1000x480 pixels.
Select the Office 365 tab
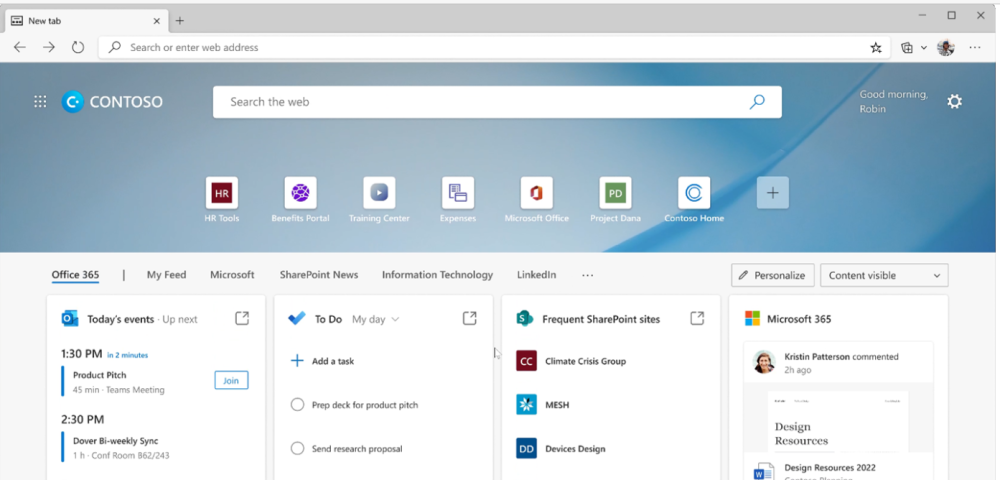tap(75, 275)
